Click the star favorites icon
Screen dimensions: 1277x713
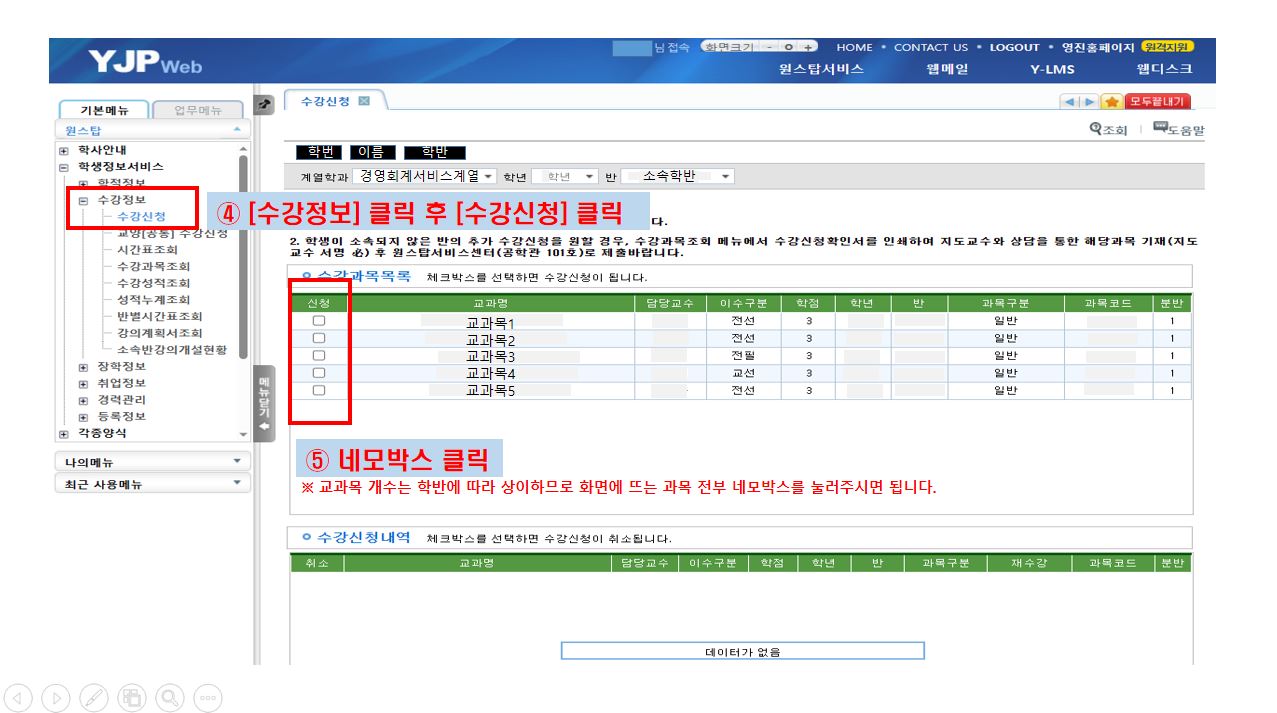tap(1111, 102)
